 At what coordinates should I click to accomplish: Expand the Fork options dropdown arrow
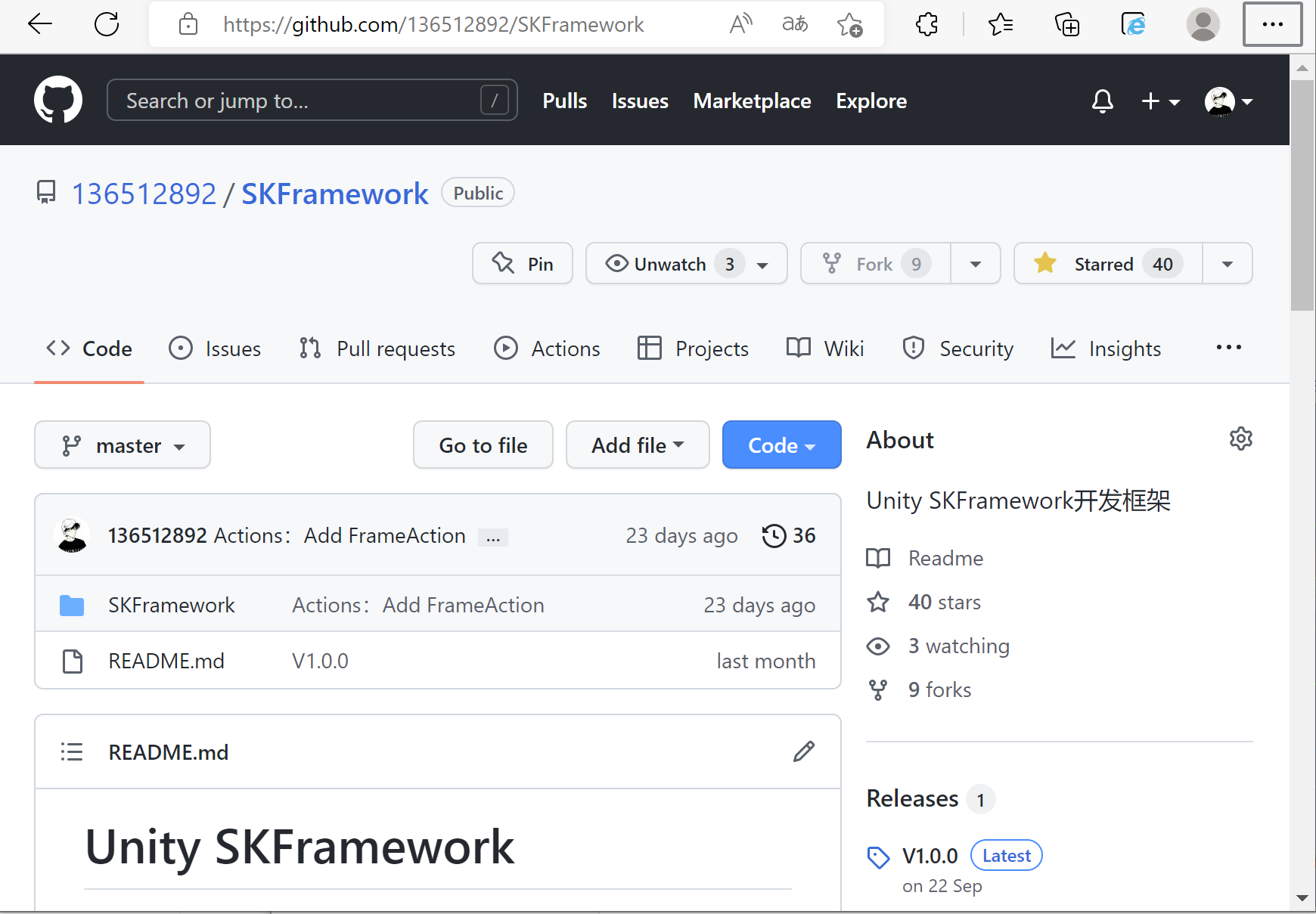click(976, 263)
